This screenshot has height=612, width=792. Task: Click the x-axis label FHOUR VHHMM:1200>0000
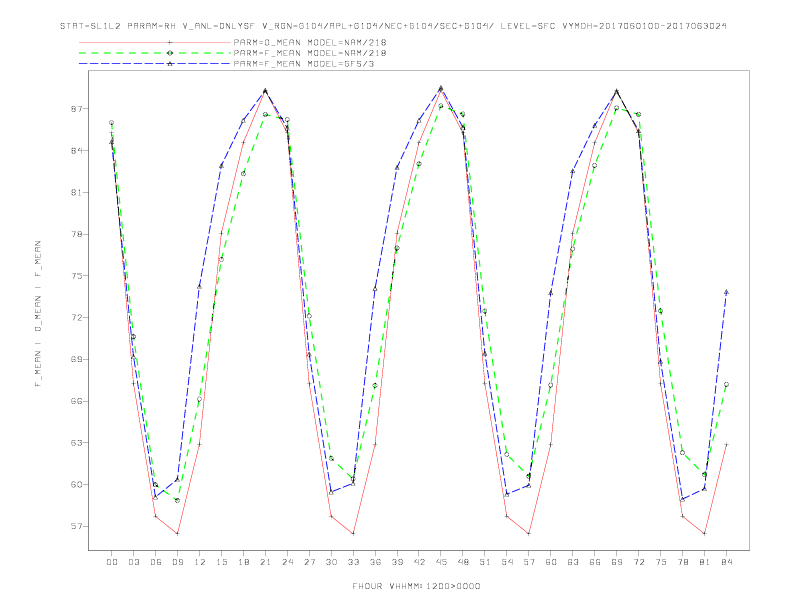coord(416,586)
